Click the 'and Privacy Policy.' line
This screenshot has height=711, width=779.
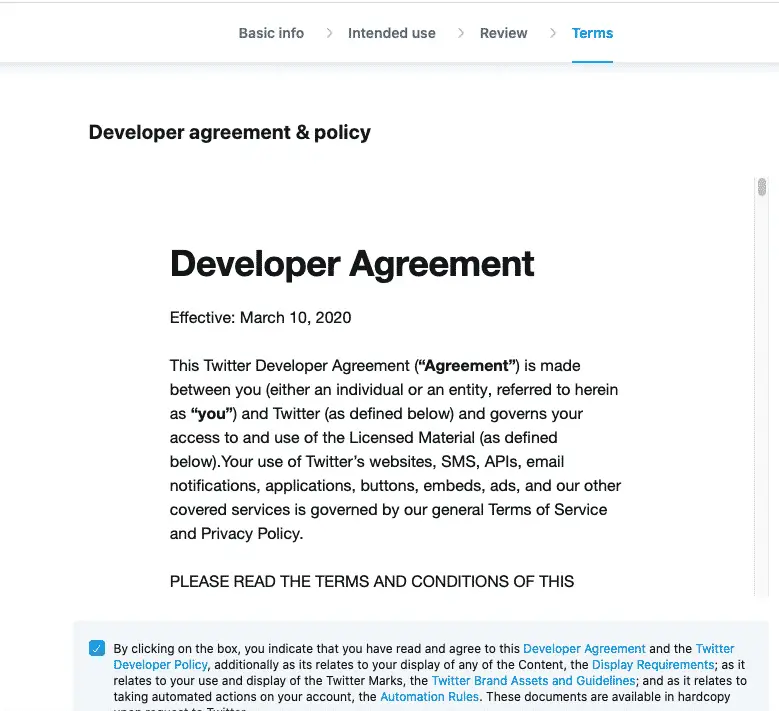point(236,534)
